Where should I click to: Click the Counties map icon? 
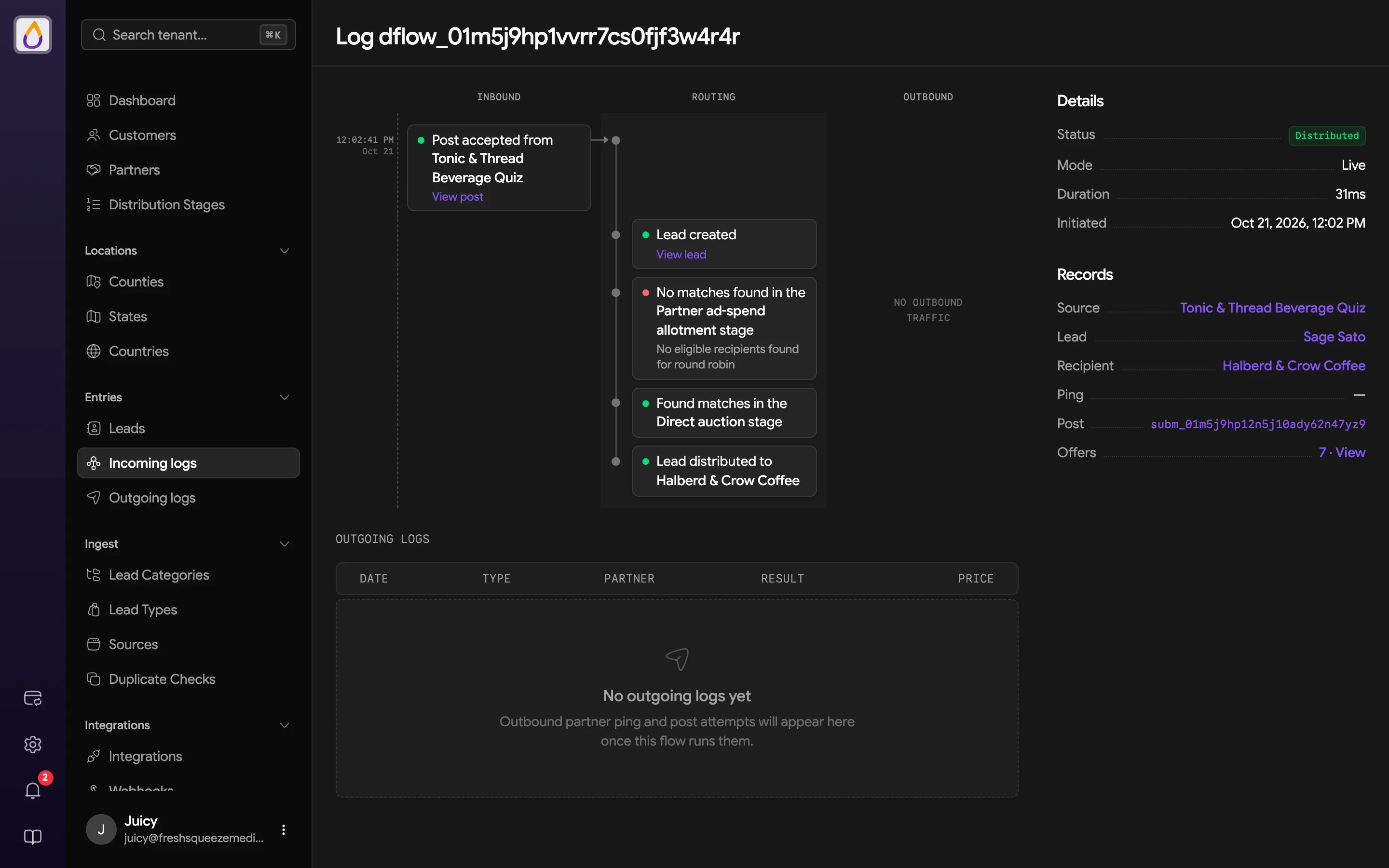click(x=94, y=282)
